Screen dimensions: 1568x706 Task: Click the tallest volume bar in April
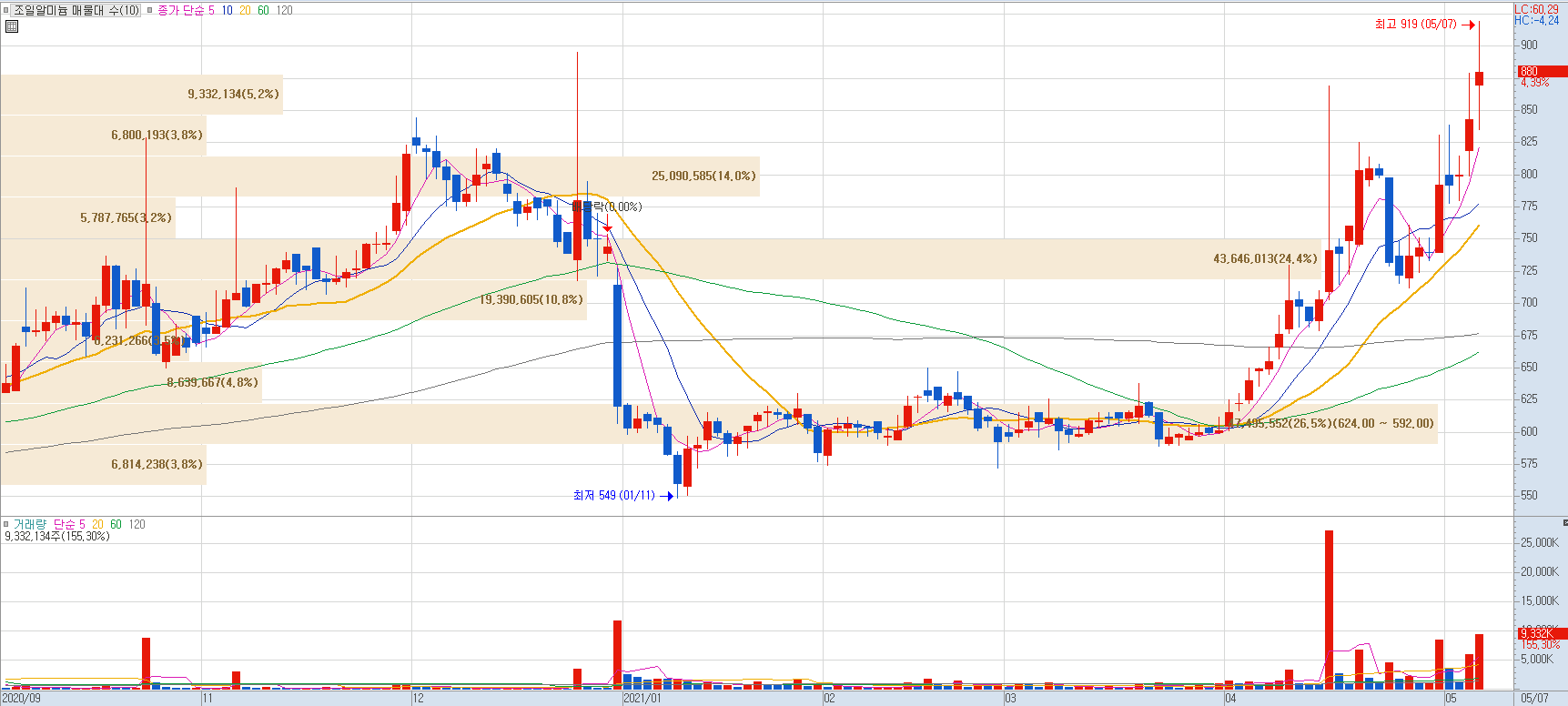(1329, 610)
